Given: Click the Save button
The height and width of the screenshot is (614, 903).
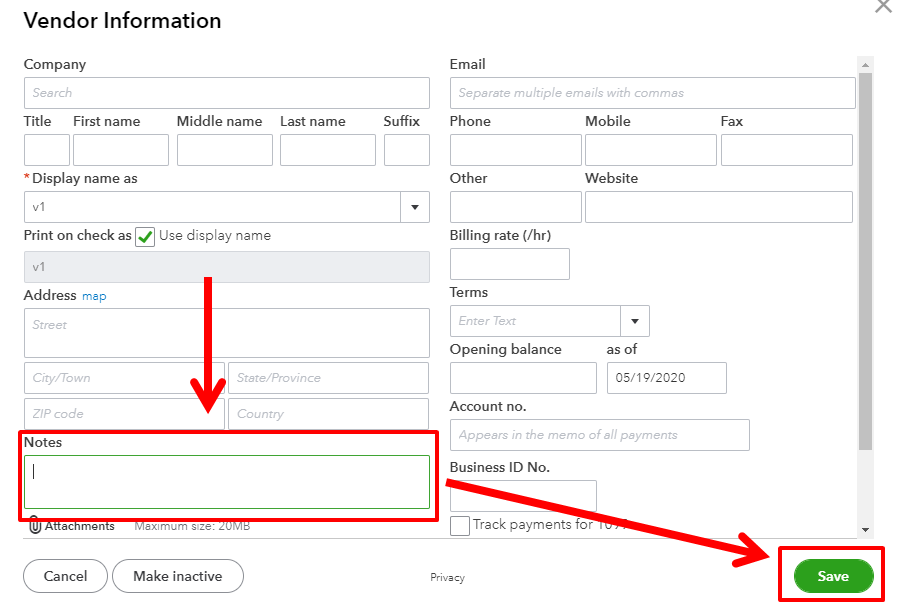Looking at the screenshot, I should [x=833, y=576].
